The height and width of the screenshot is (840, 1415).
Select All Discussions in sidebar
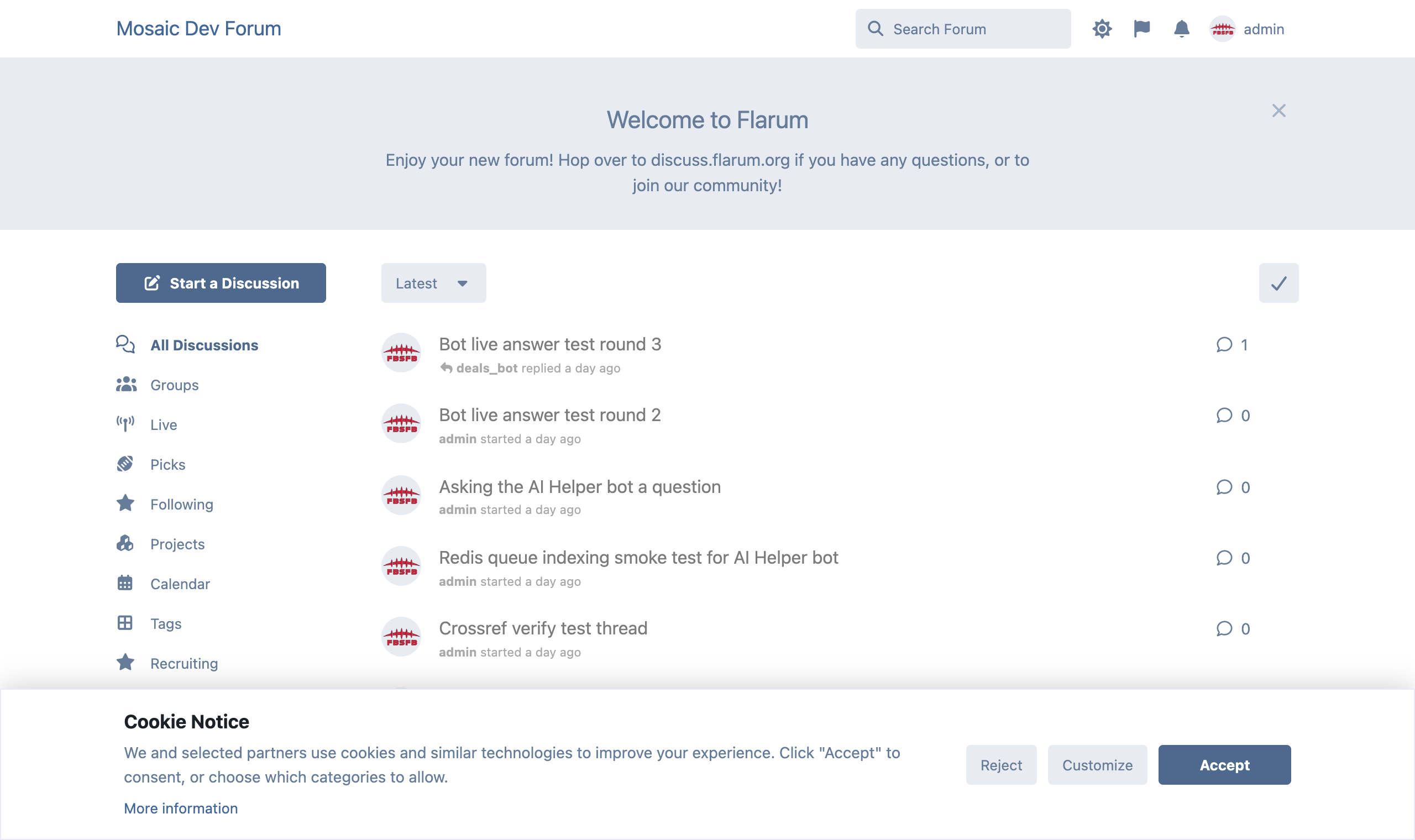(x=205, y=345)
